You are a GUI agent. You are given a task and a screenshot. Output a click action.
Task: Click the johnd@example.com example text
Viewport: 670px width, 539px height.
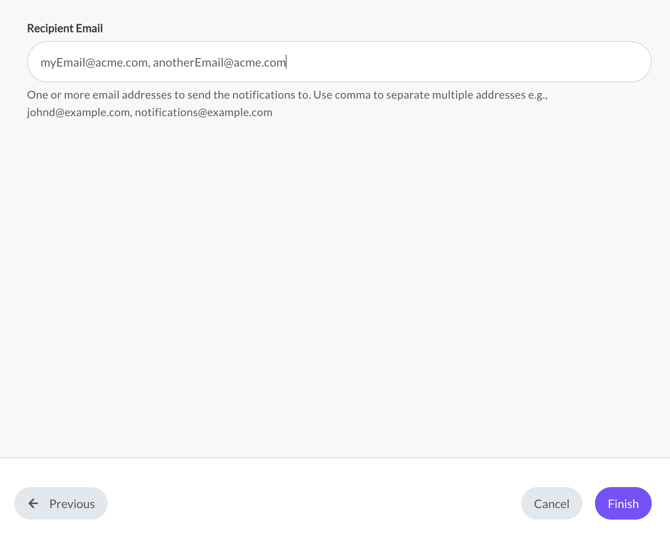coord(78,112)
